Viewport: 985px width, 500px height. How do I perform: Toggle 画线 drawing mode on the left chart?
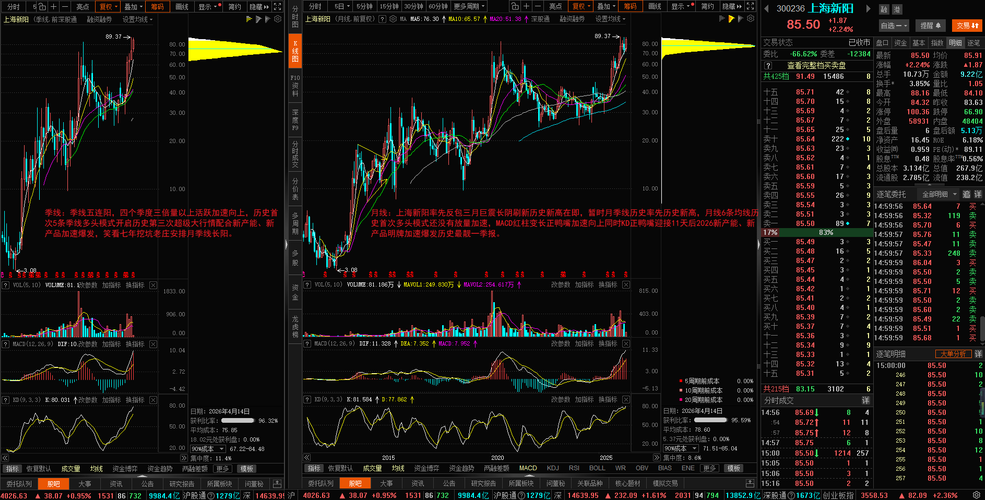pyautogui.click(x=182, y=6)
